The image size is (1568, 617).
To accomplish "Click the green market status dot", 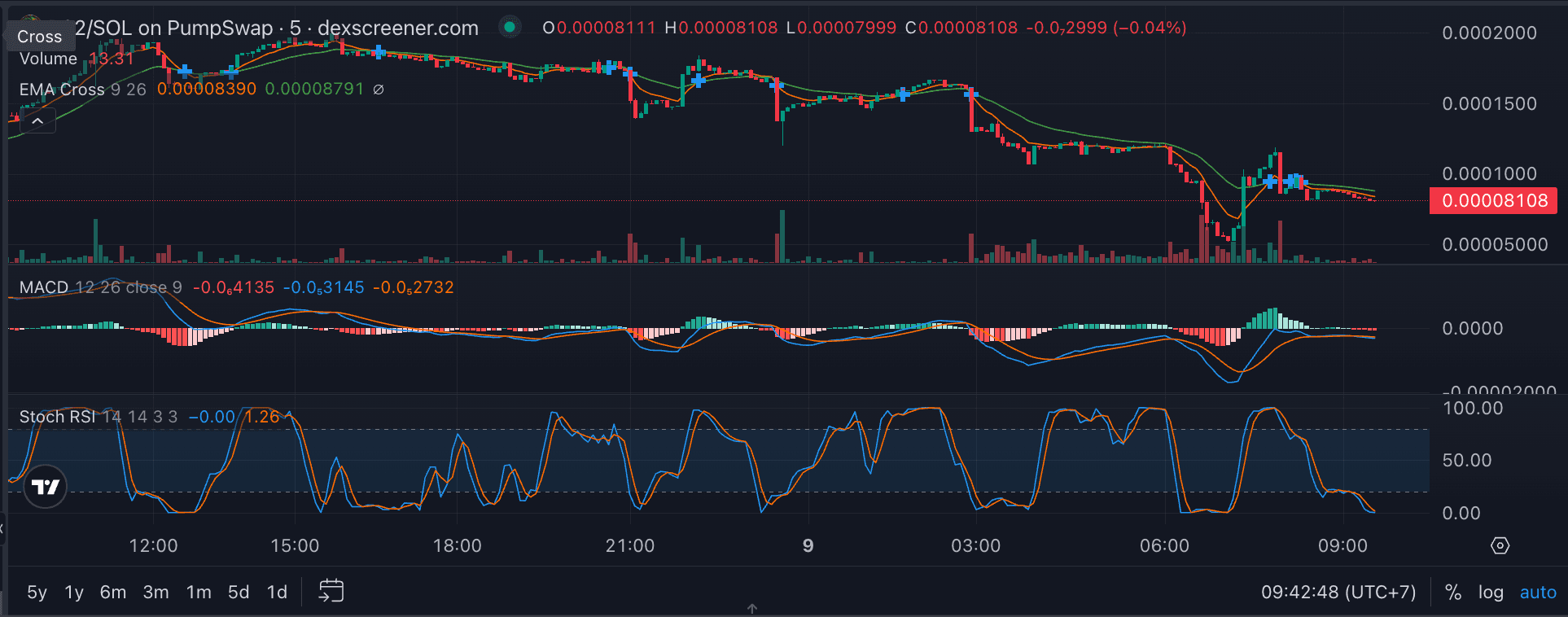I will [x=510, y=27].
